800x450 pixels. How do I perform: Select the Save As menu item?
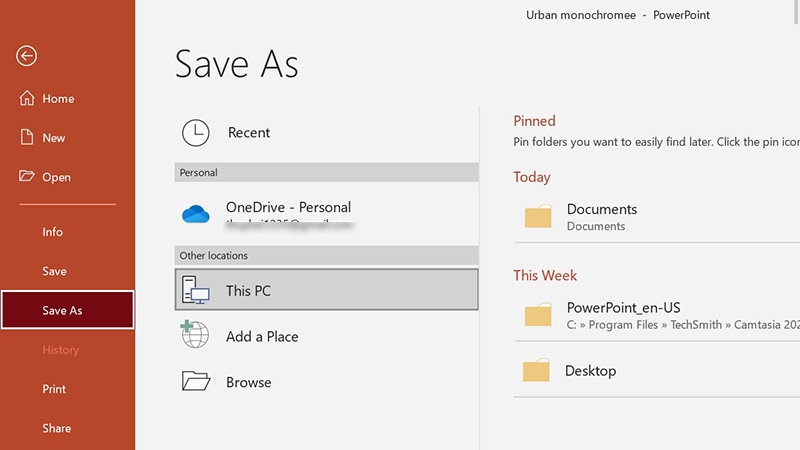[67, 310]
